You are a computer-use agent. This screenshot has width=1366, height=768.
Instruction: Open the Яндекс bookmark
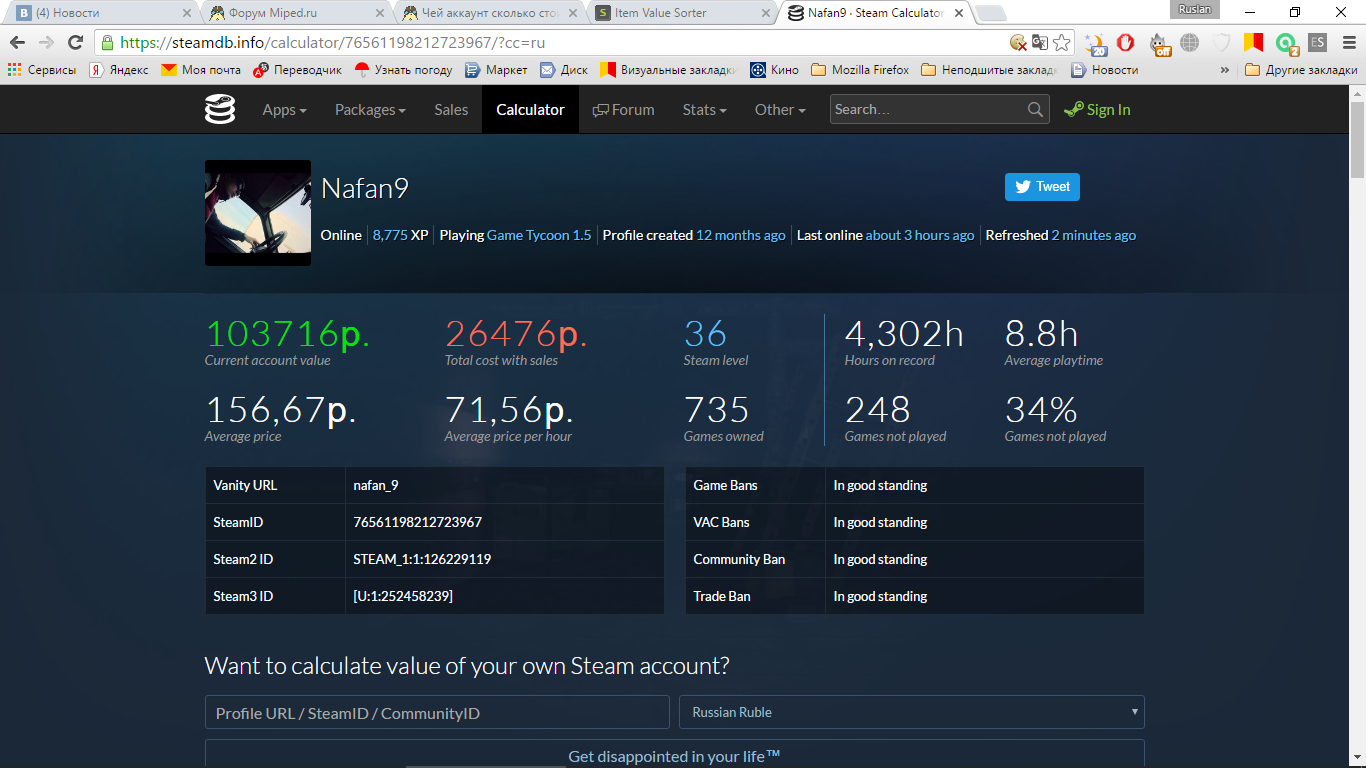point(119,70)
